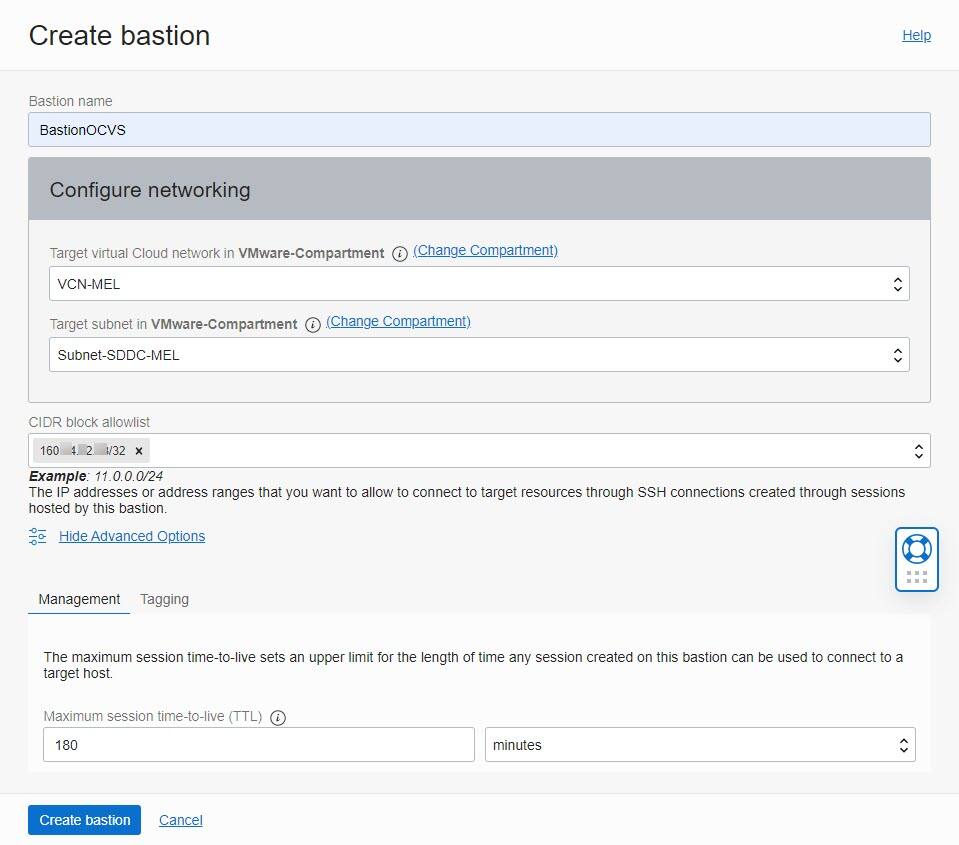Hide the advanced options
959x845 pixels.
(131, 536)
